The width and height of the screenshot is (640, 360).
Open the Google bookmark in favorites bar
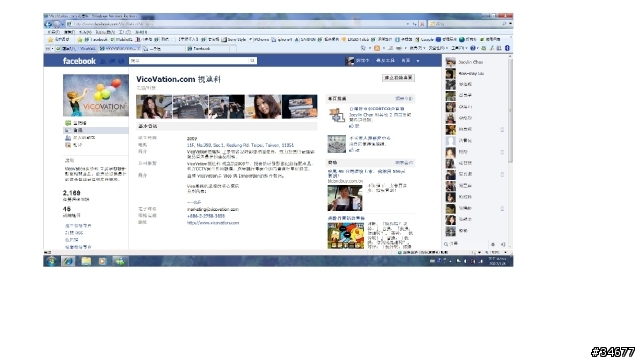[424, 40]
